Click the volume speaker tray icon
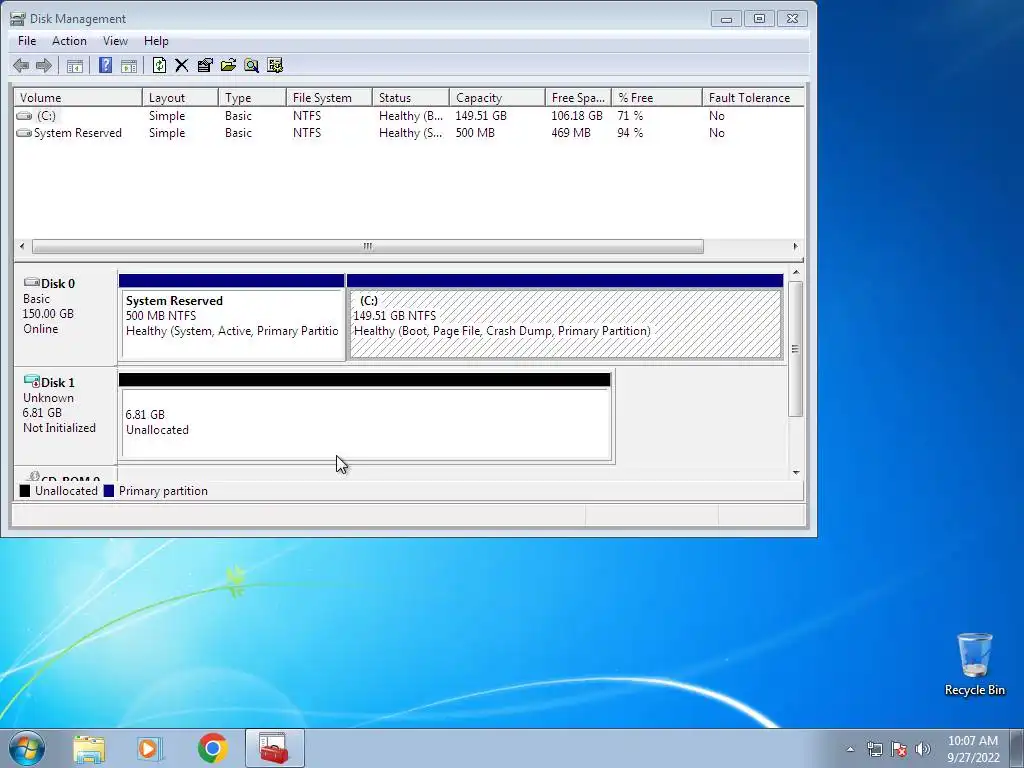Image resolution: width=1024 pixels, height=768 pixels. click(x=923, y=749)
